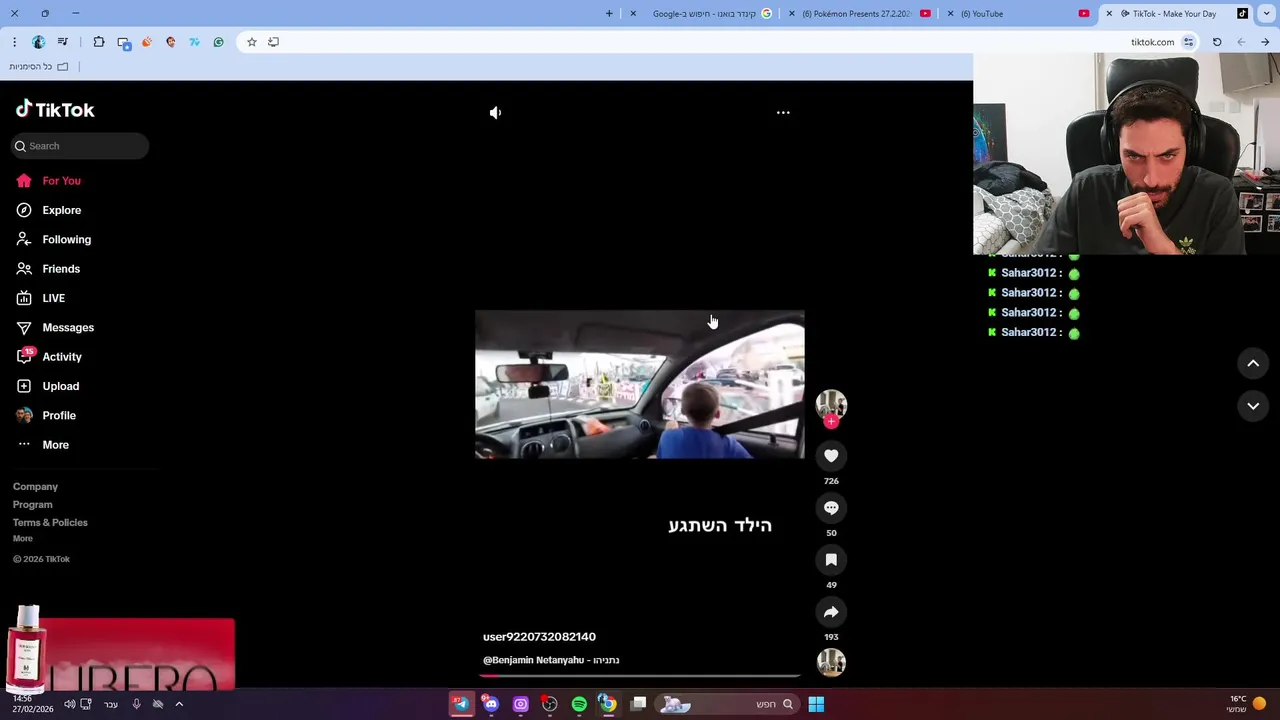Image resolution: width=1280 pixels, height=720 pixels.
Task: Go to the next video with down chevron
Action: [1253, 406]
